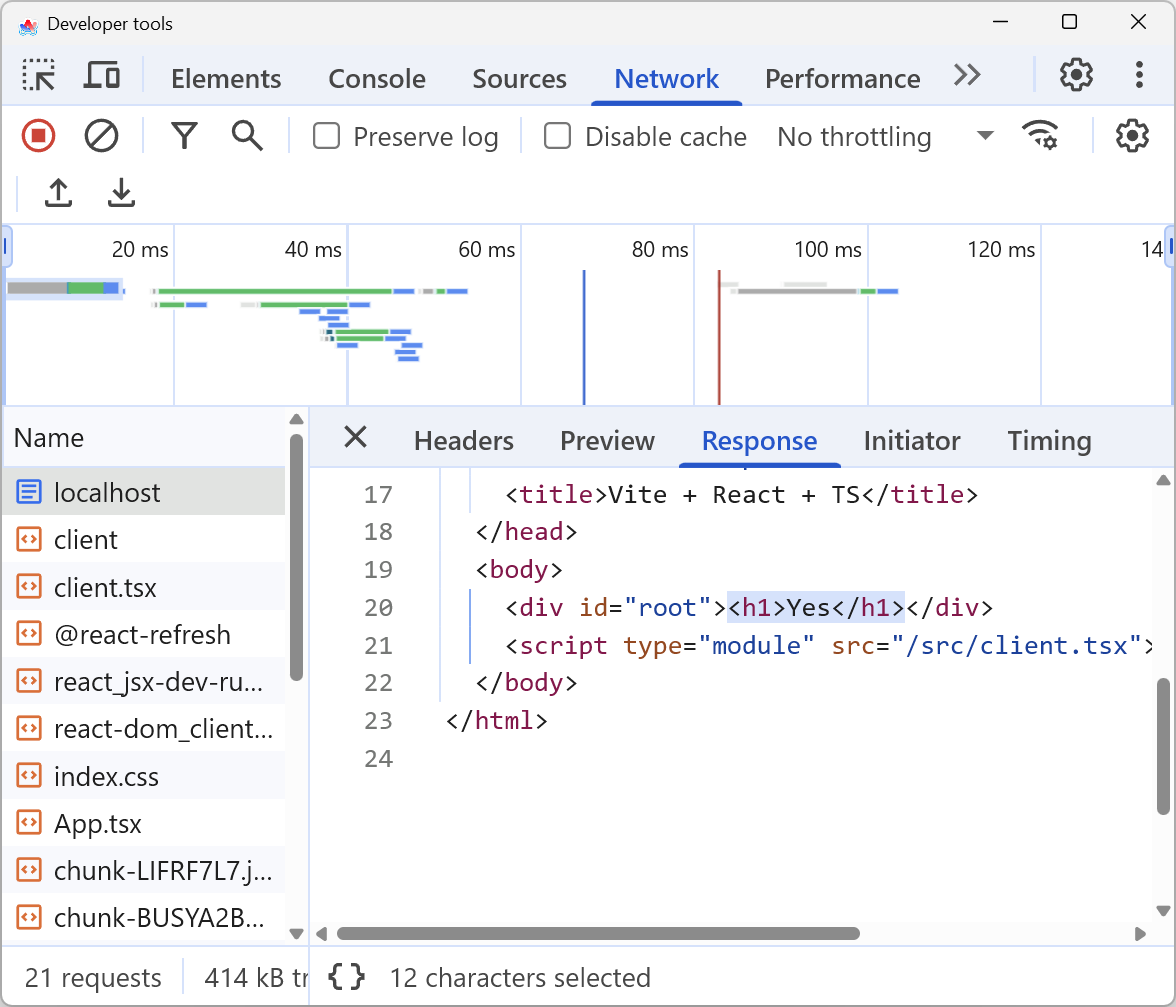
Task: Click the red load event timeline marker
Action: (718, 337)
